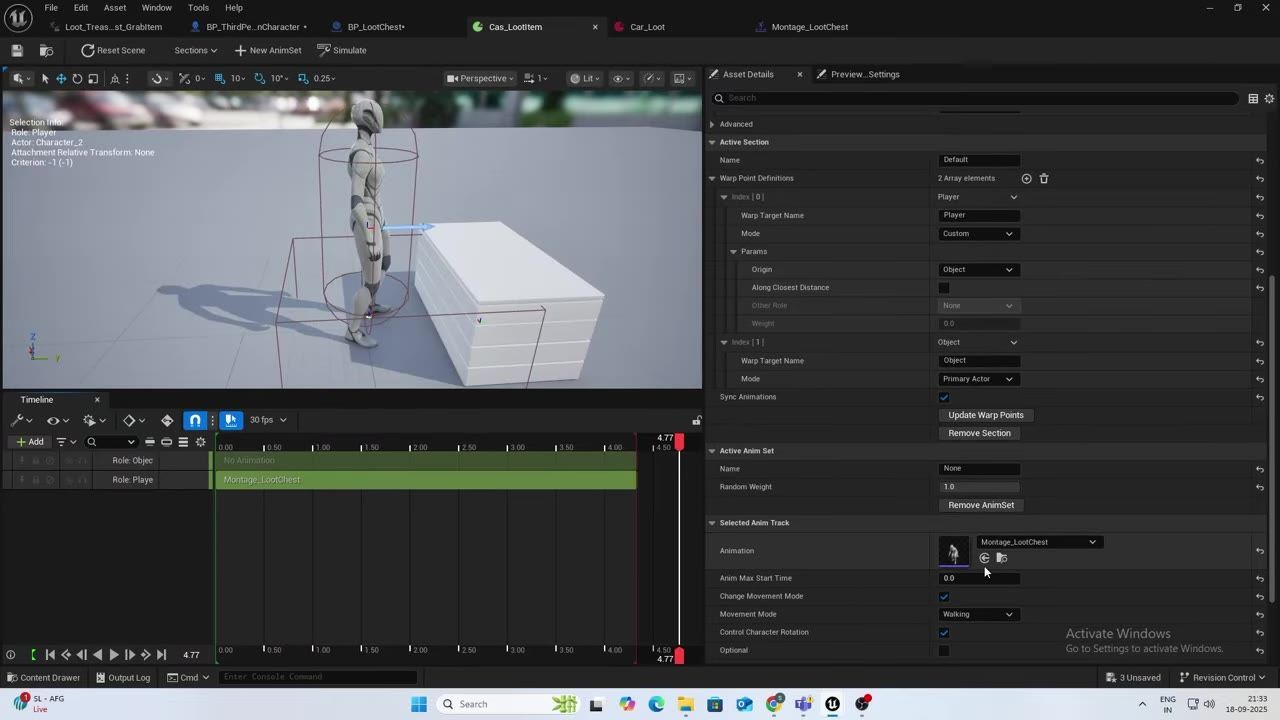Click the Remove AnimSet button
The image size is (1280, 720).
(981, 505)
